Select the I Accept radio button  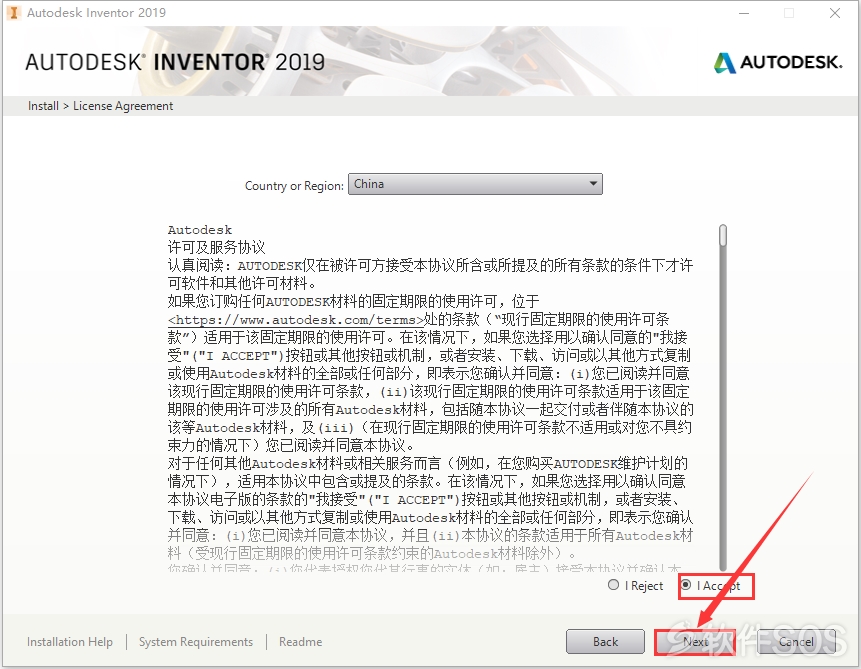(686, 585)
